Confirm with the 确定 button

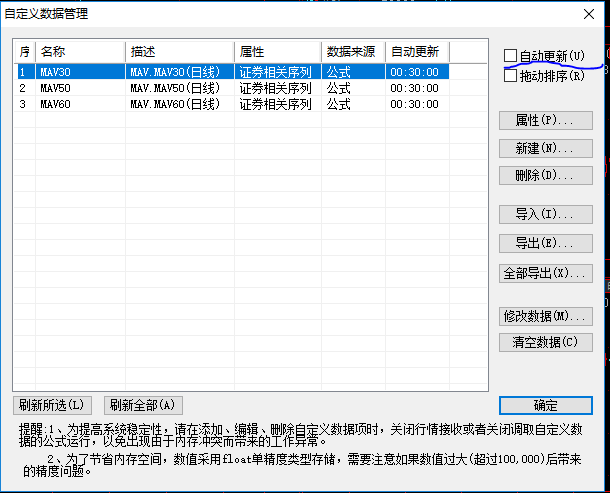tap(546, 405)
